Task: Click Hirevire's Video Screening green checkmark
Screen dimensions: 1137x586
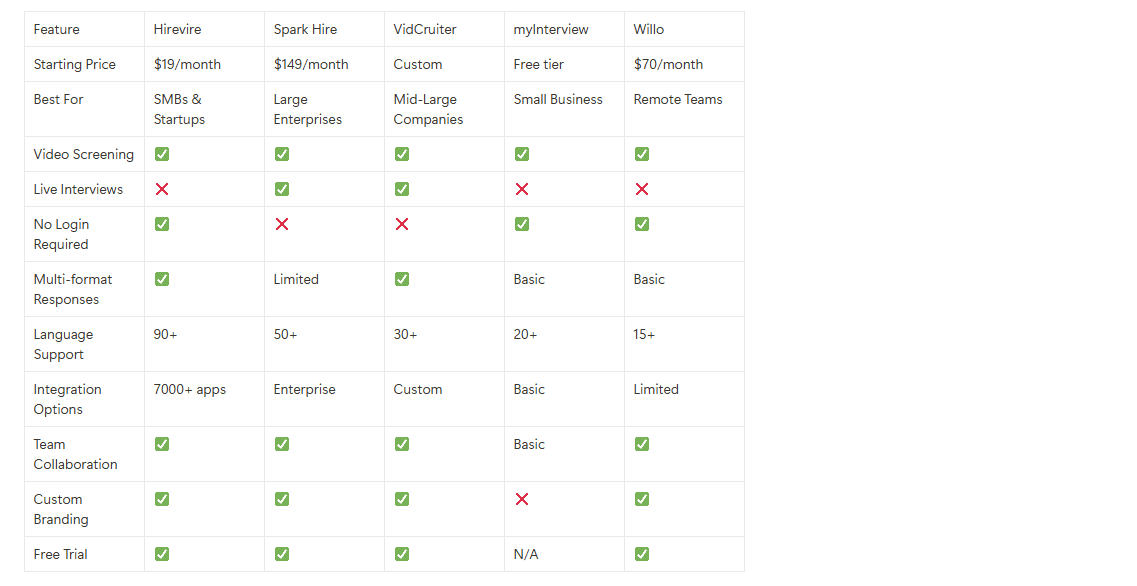Action: (162, 154)
